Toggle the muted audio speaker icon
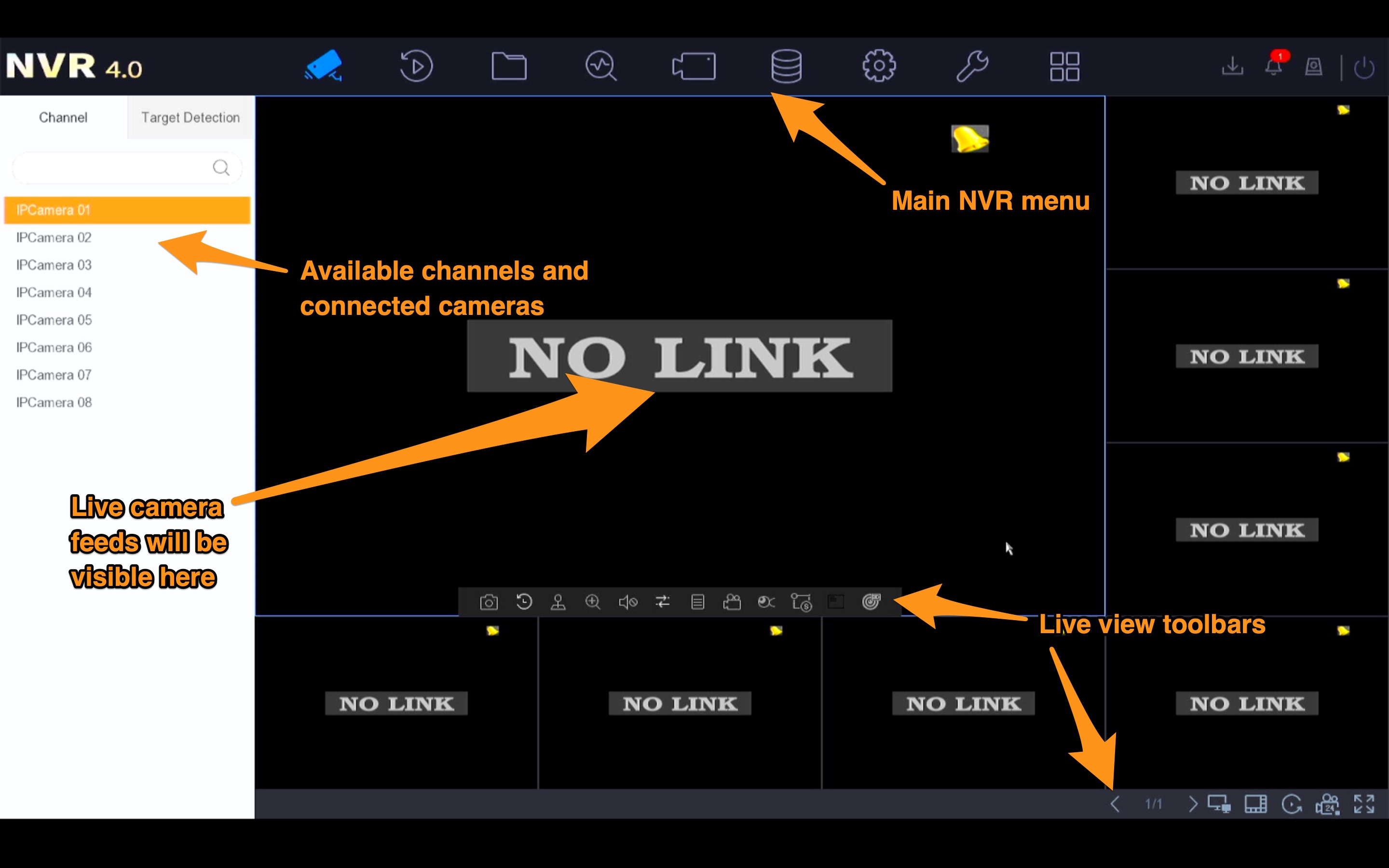 (x=628, y=602)
